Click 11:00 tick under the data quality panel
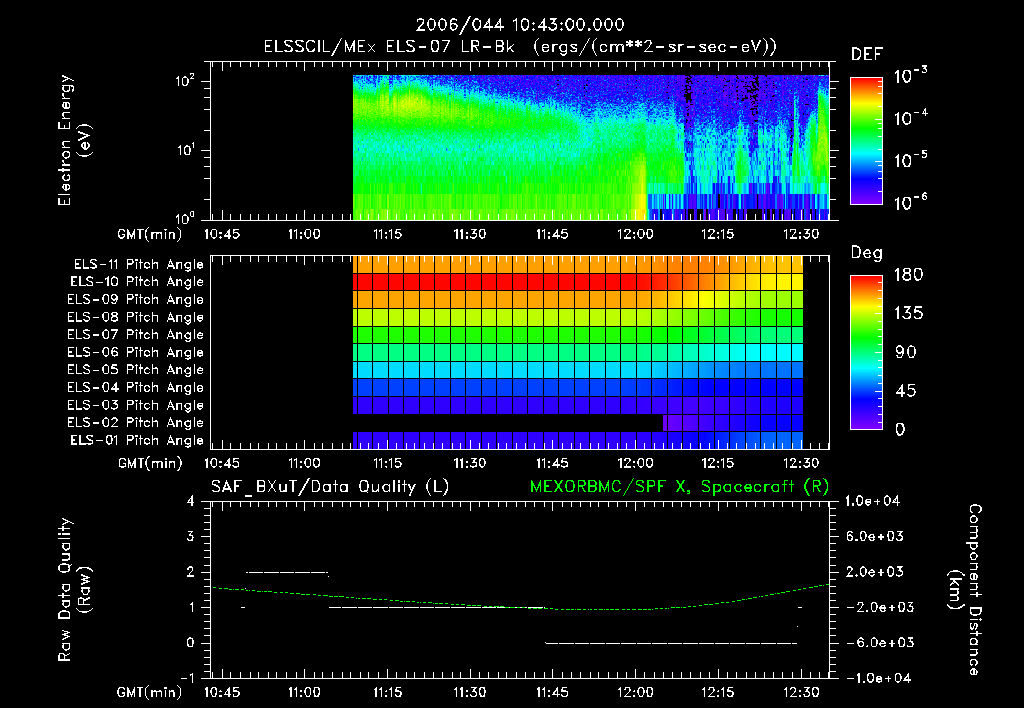1024x708 pixels. pos(304,692)
